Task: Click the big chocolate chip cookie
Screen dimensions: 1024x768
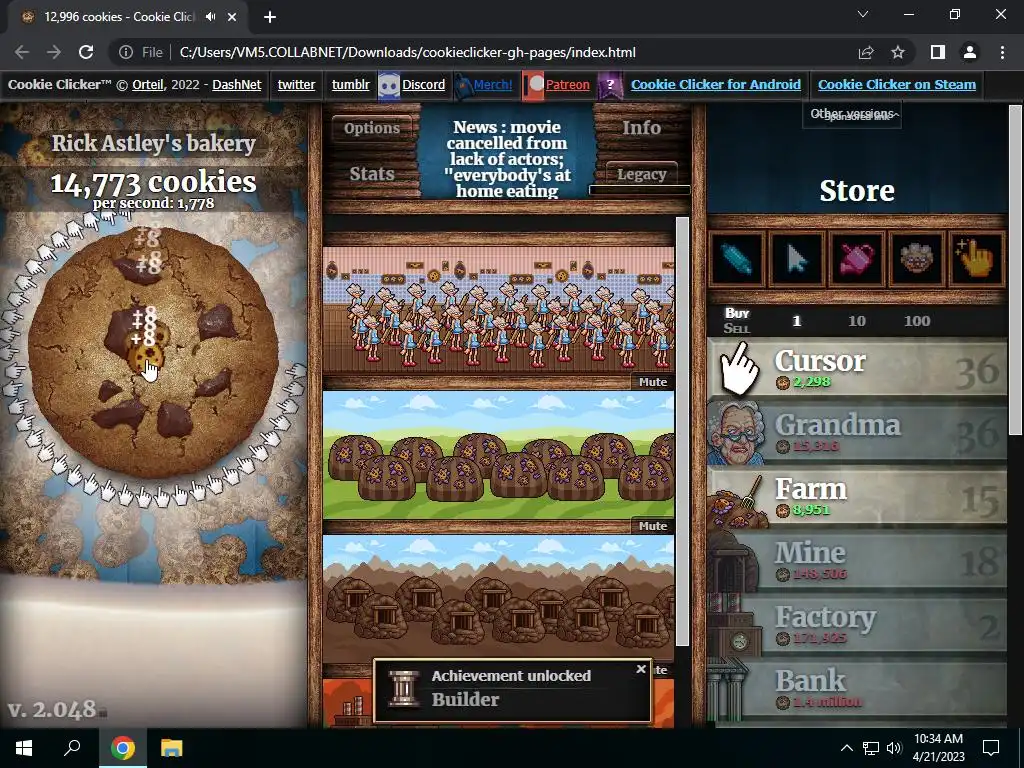Action: [x=153, y=353]
